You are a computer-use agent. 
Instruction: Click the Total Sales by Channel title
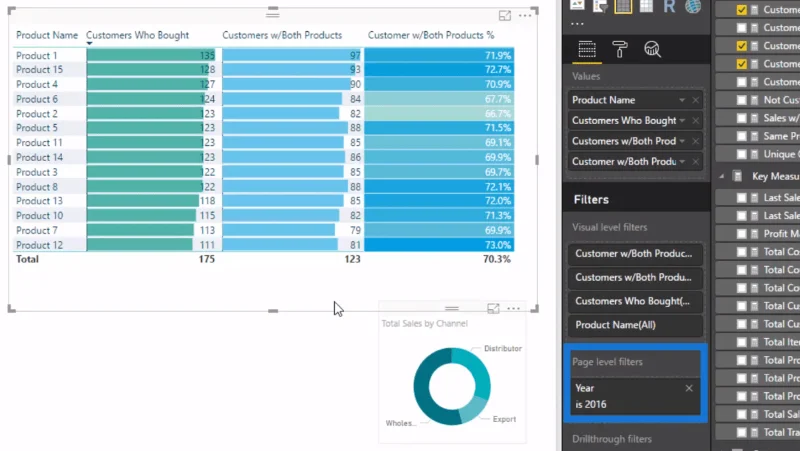(424, 323)
